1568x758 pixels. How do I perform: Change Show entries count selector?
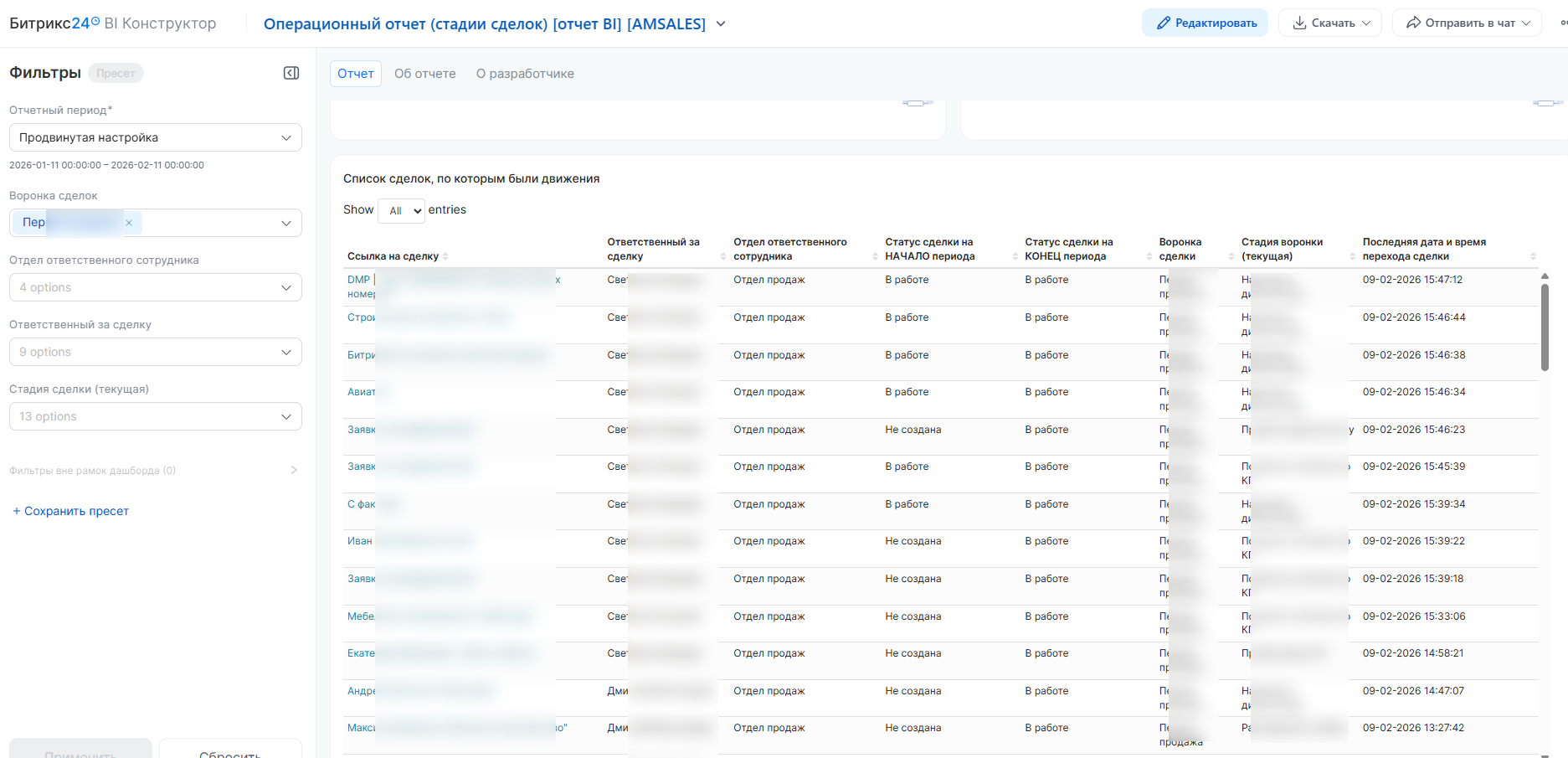click(x=402, y=211)
